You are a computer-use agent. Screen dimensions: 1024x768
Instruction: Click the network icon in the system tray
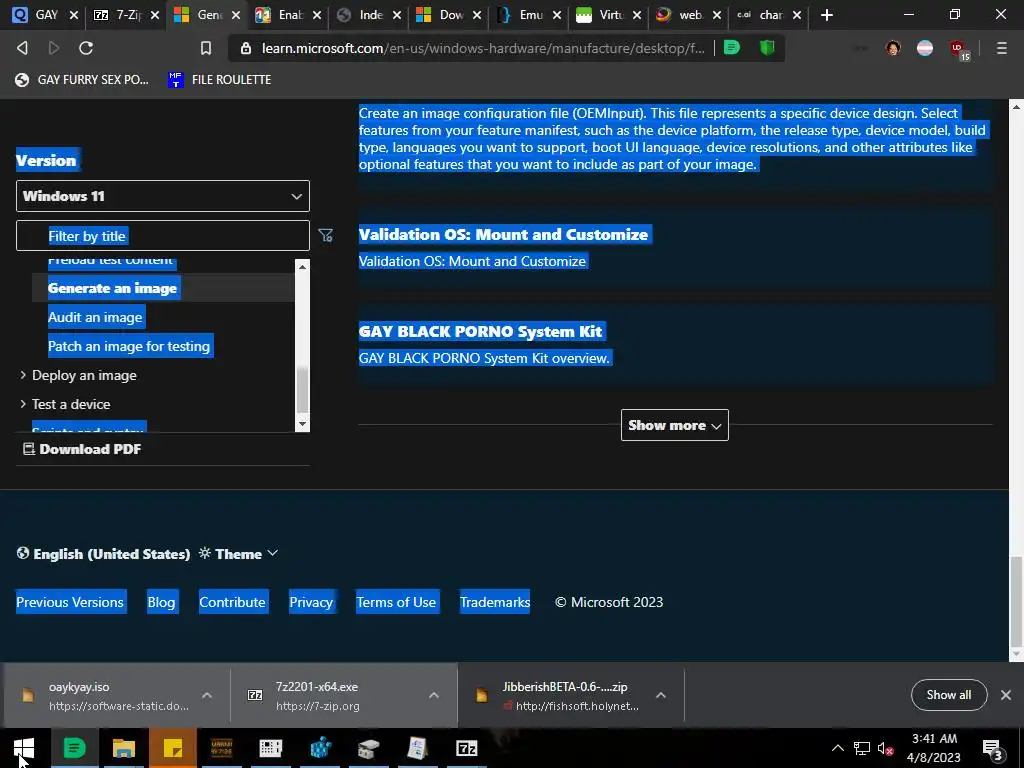(x=861, y=748)
